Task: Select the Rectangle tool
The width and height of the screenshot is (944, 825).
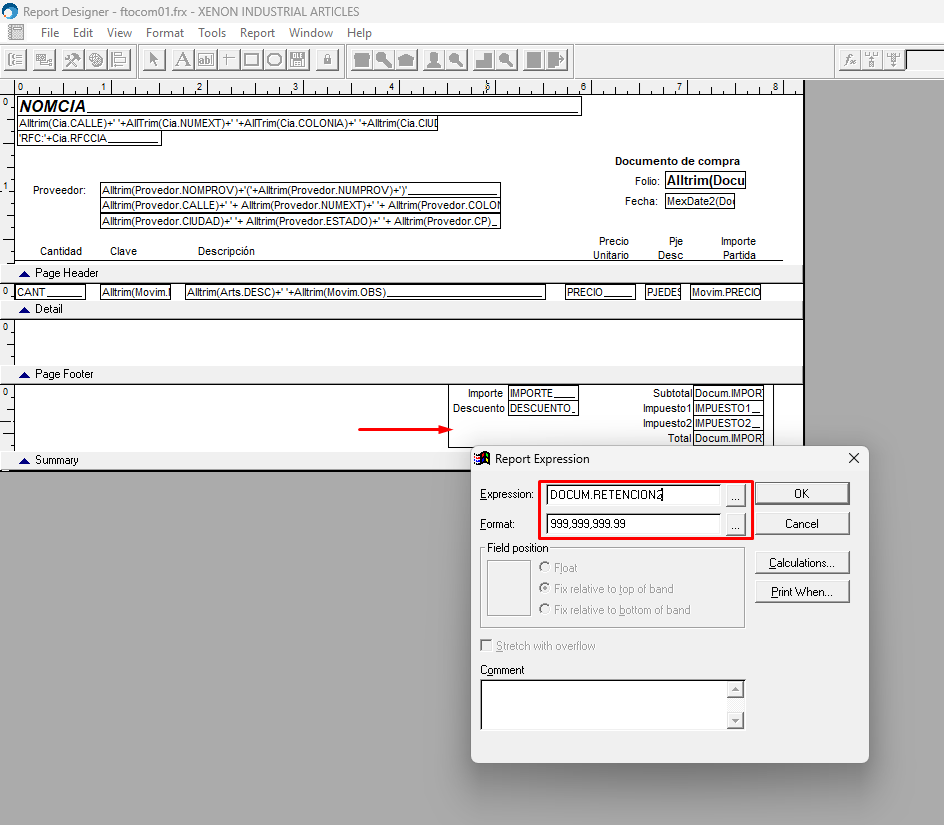Action: click(252, 60)
